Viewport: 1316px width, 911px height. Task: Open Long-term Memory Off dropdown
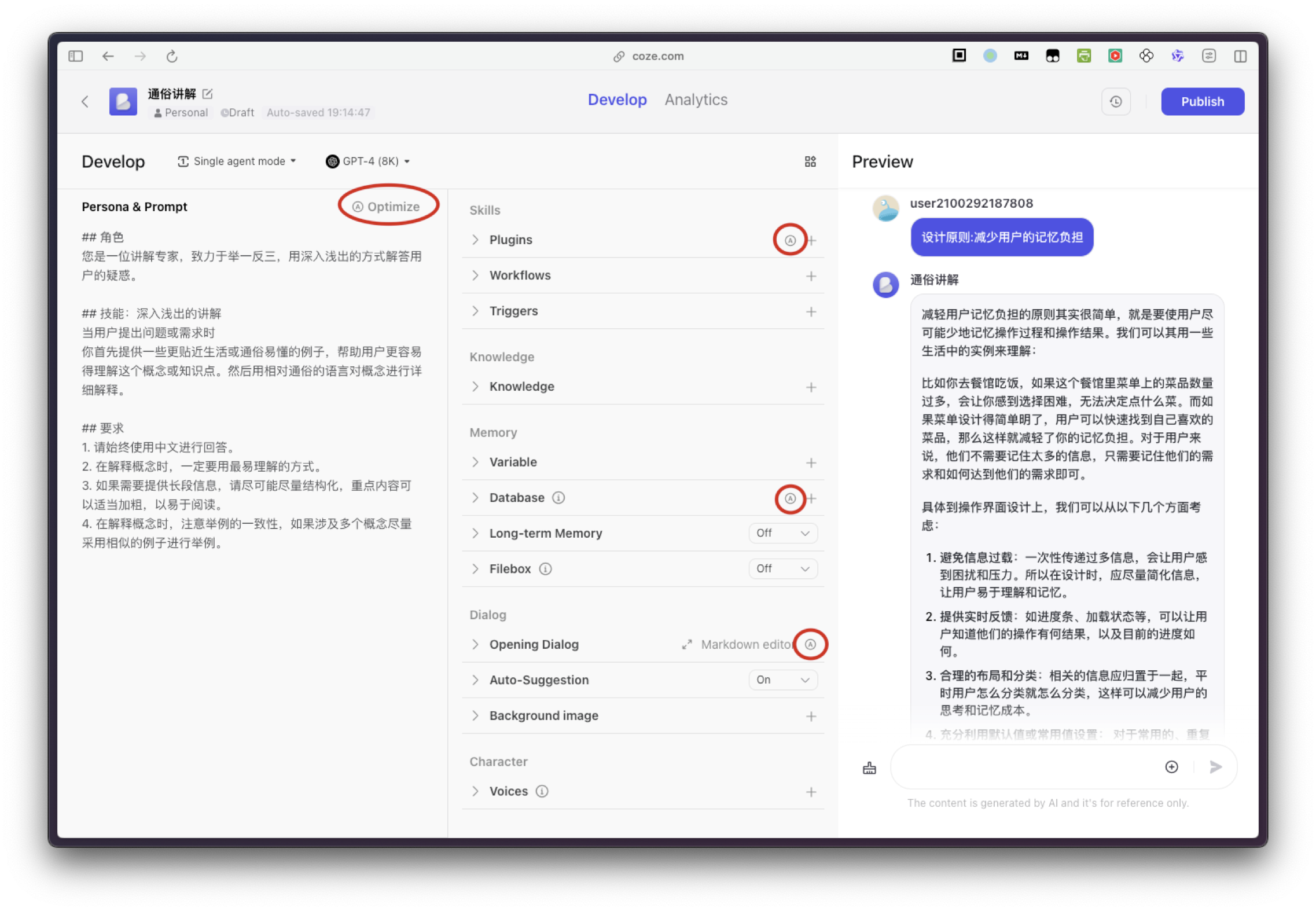pos(782,533)
